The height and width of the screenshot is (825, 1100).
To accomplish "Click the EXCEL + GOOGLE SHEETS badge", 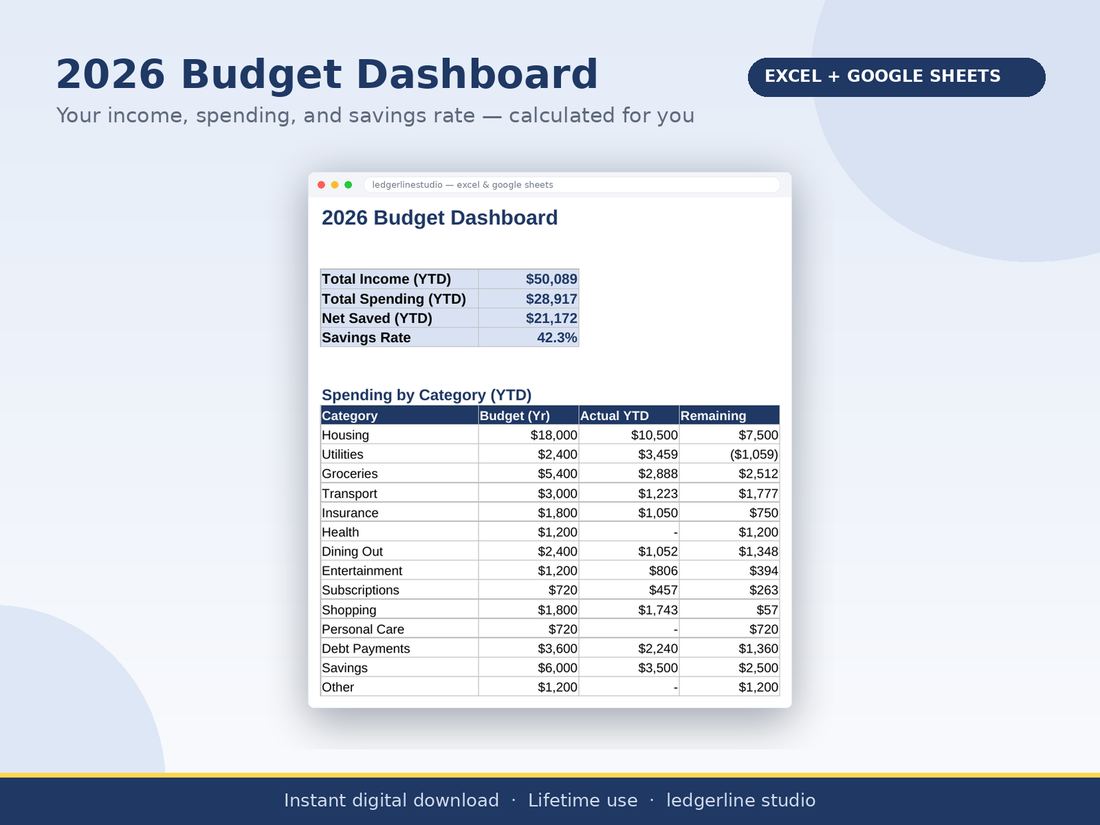I will coord(897,76).
